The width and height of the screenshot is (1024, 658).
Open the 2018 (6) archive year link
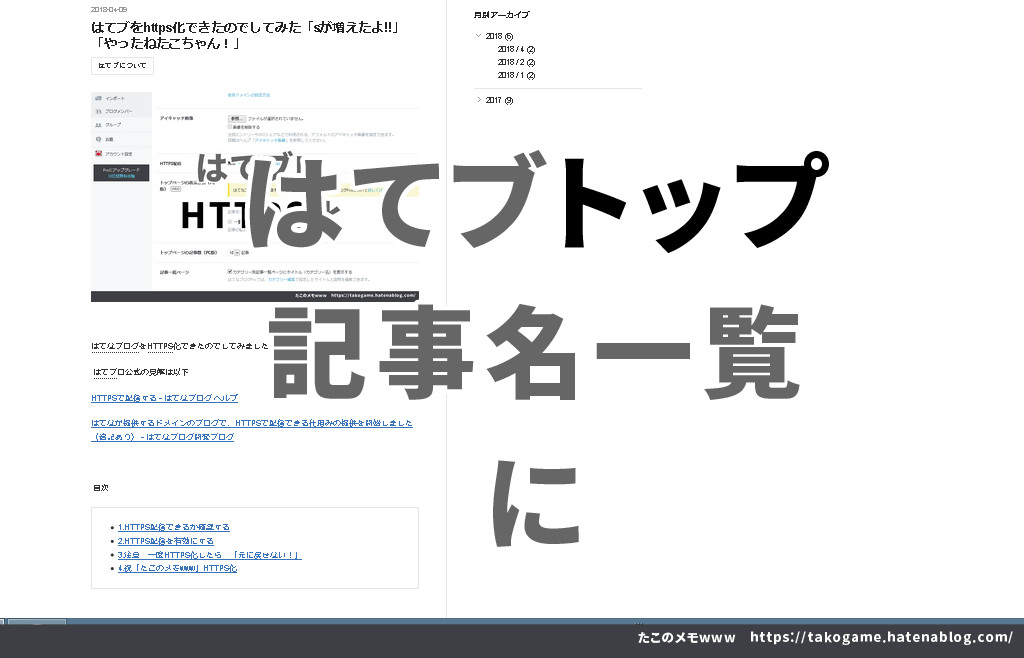coord(500,37)
